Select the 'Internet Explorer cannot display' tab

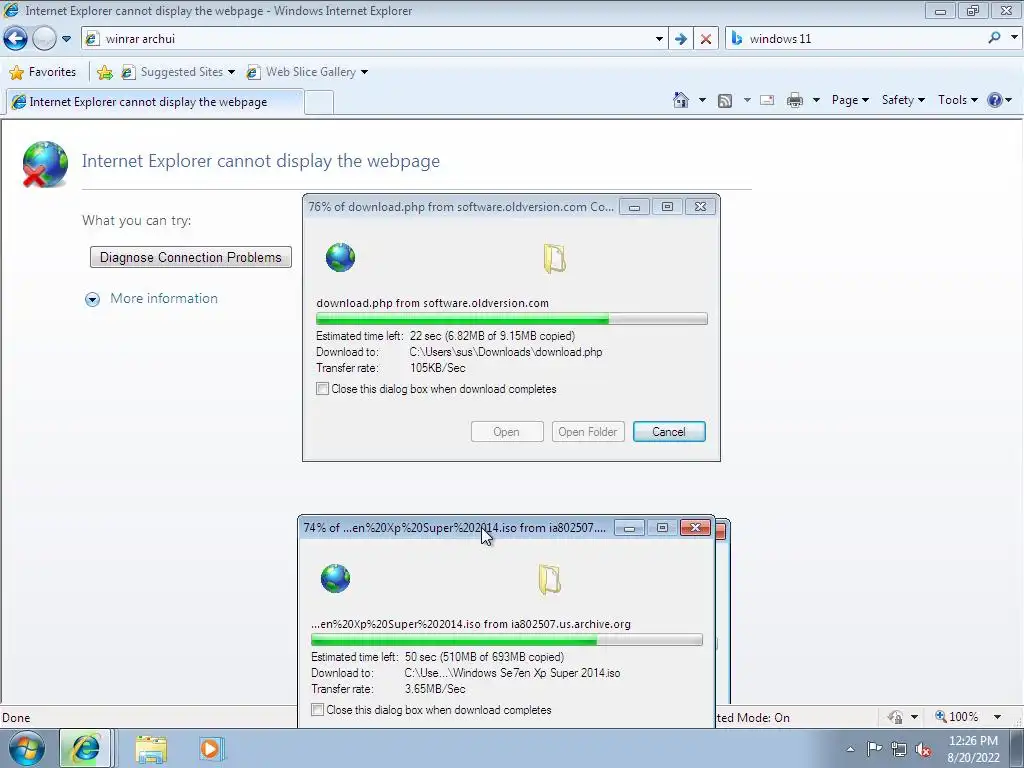(x=154, y=102)
